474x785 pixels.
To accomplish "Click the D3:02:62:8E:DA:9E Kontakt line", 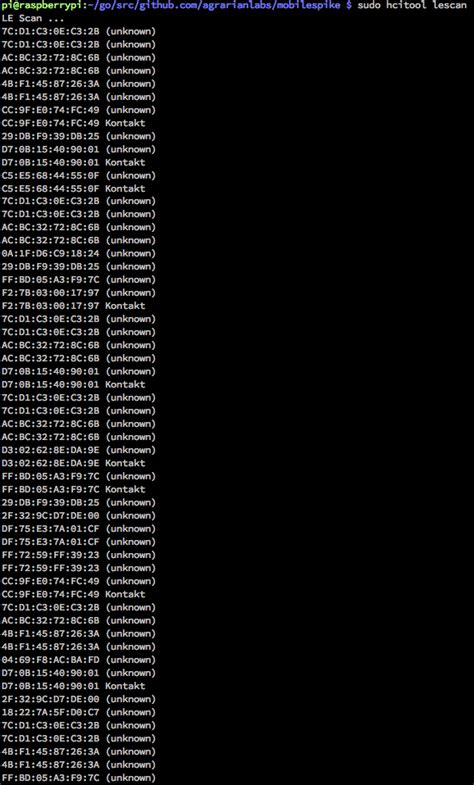I will pyautogui.click(x=73, y=463).
